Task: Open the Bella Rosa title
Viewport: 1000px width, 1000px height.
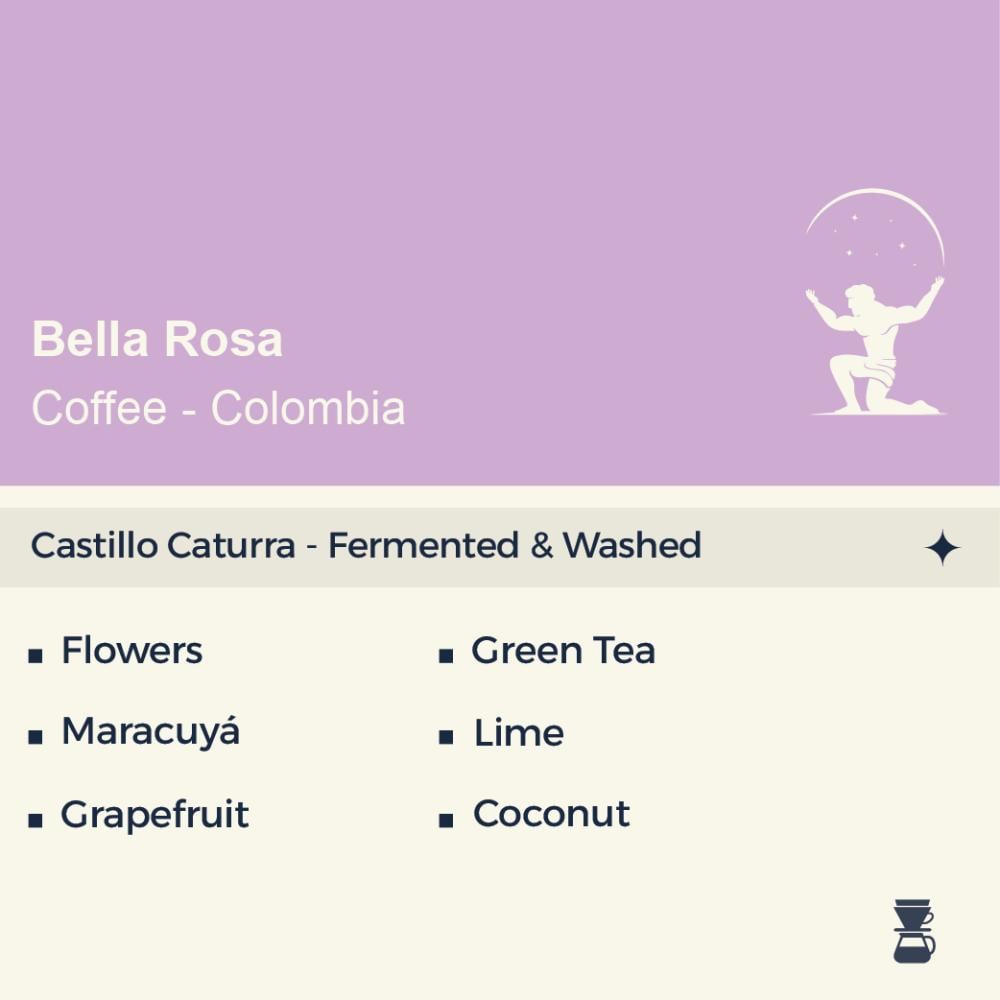Action: tap(157, 340)
